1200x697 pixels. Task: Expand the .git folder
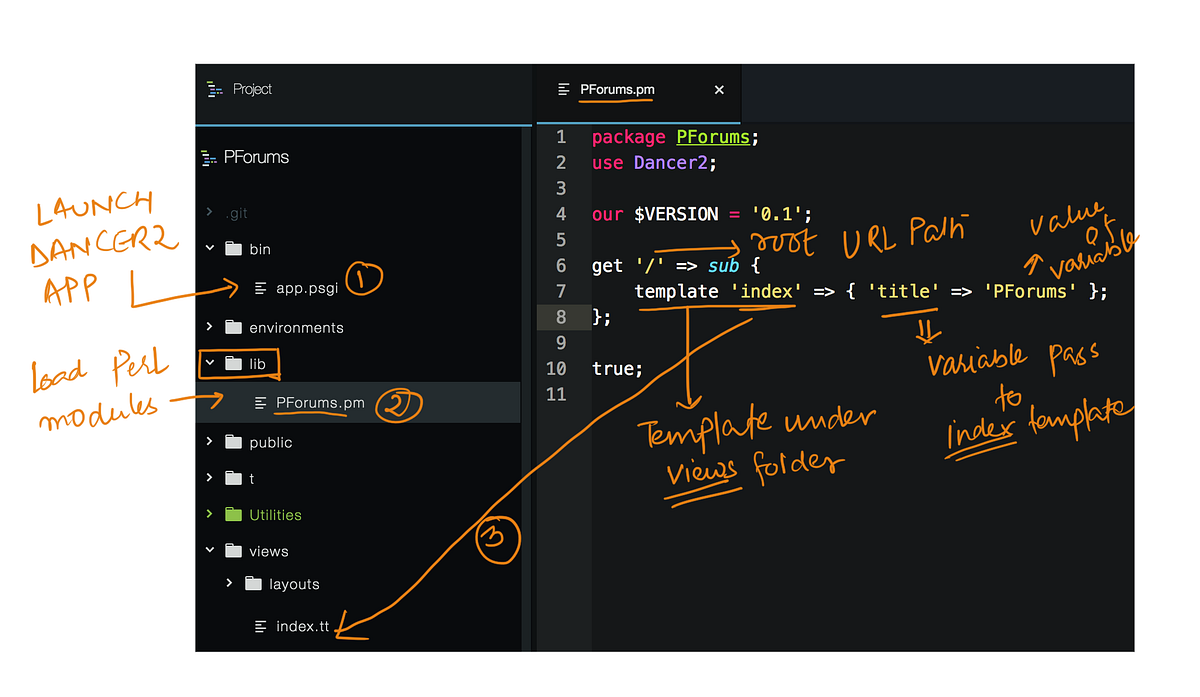208,212
